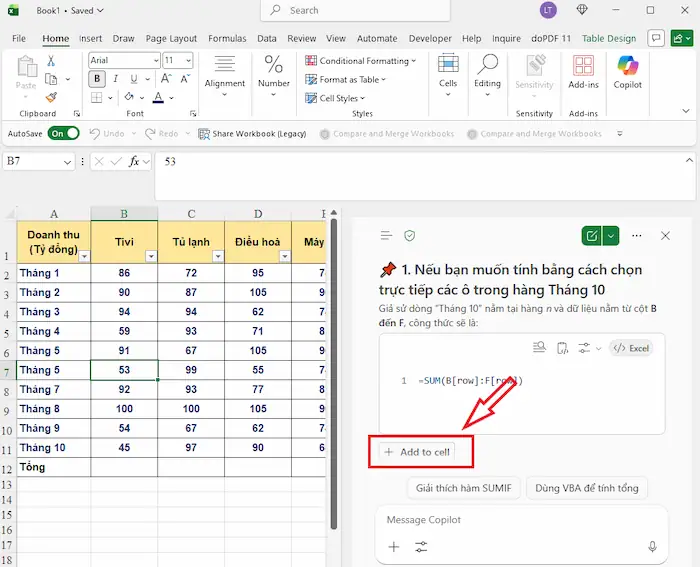Screen dimensions: 700x567
Task: Click the Add to cell button
Action: click(418, 452)
